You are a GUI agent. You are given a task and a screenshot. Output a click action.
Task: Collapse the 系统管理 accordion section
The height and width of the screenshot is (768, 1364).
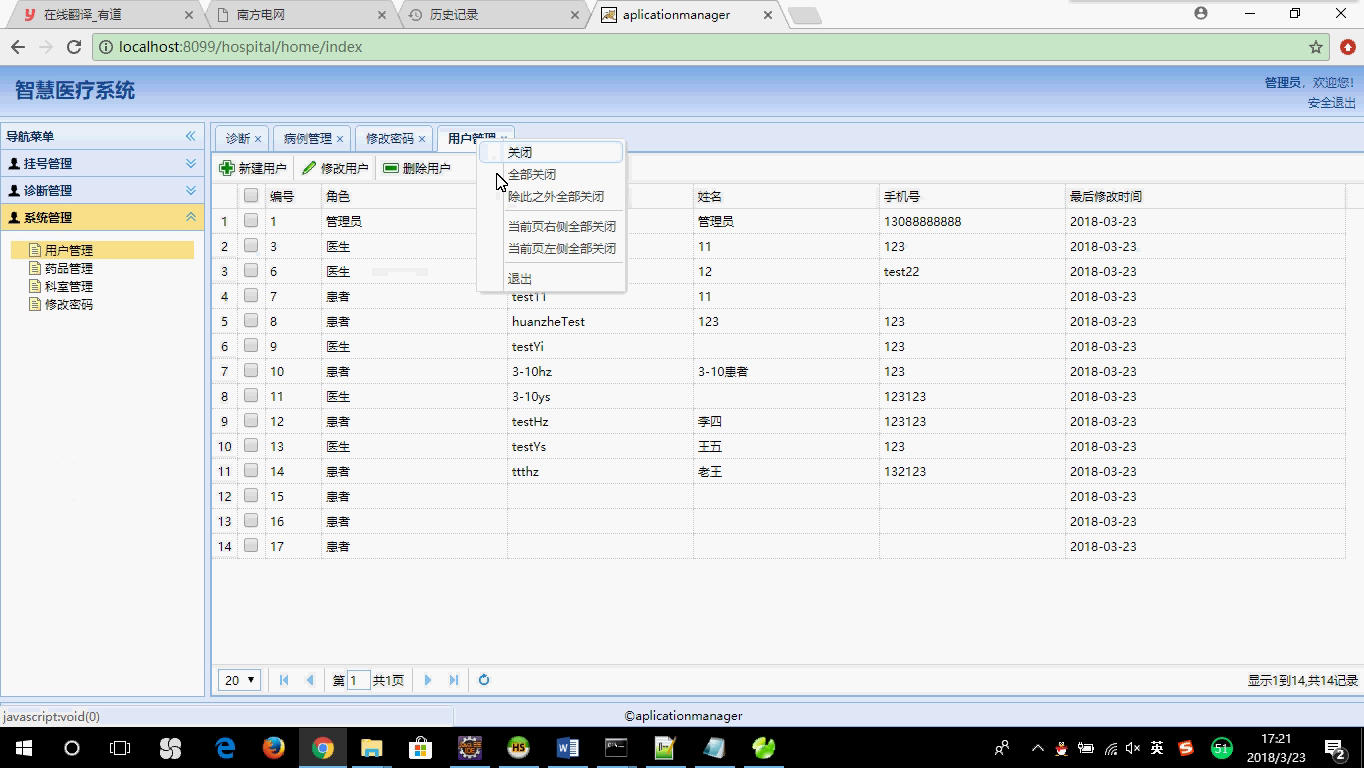tap(190, 217)
